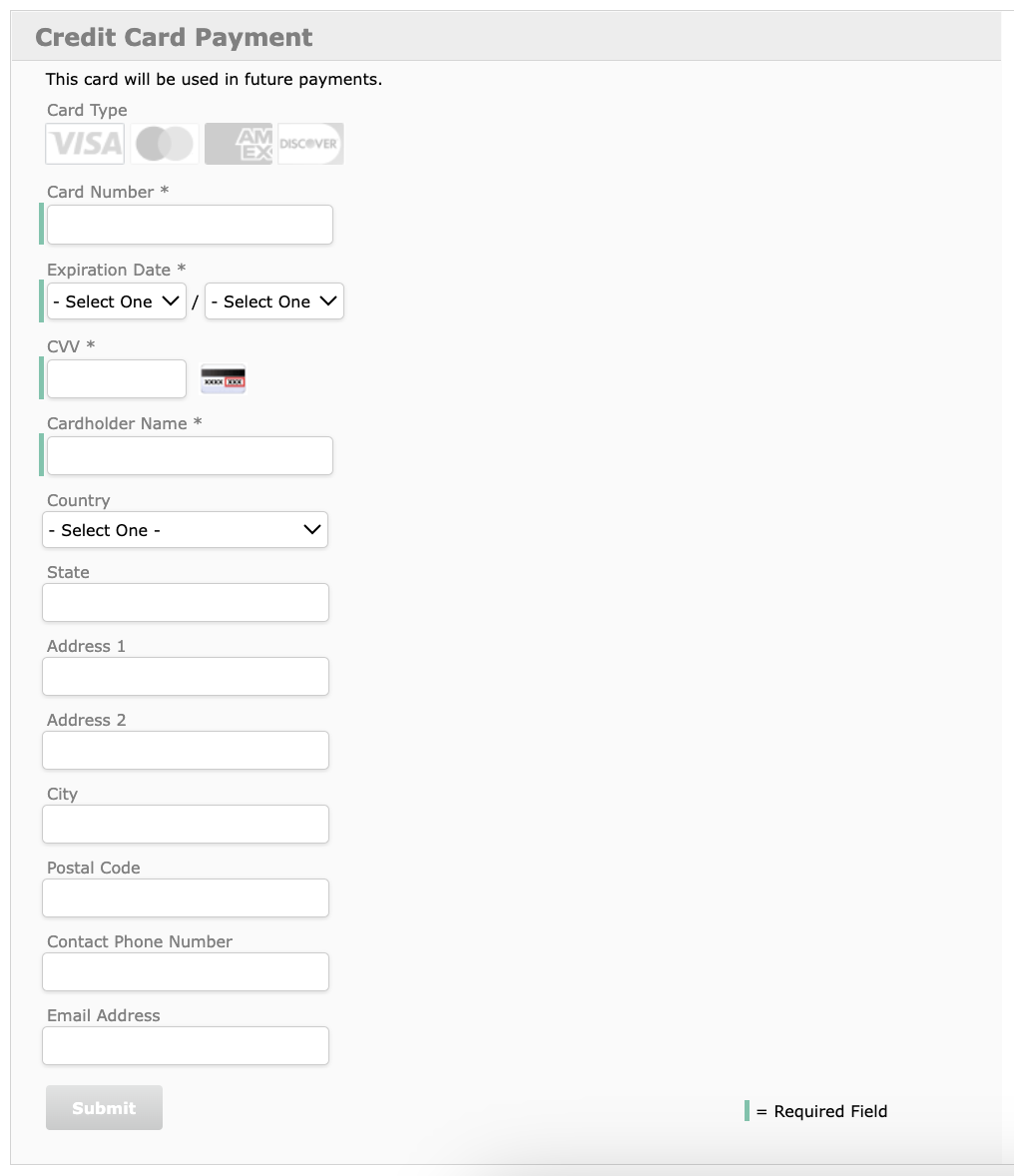The width and height of the screenshot is (1014, 1176).
Task: Click the Submit button
Action: pyautogui.click(x=104, y=1107)
